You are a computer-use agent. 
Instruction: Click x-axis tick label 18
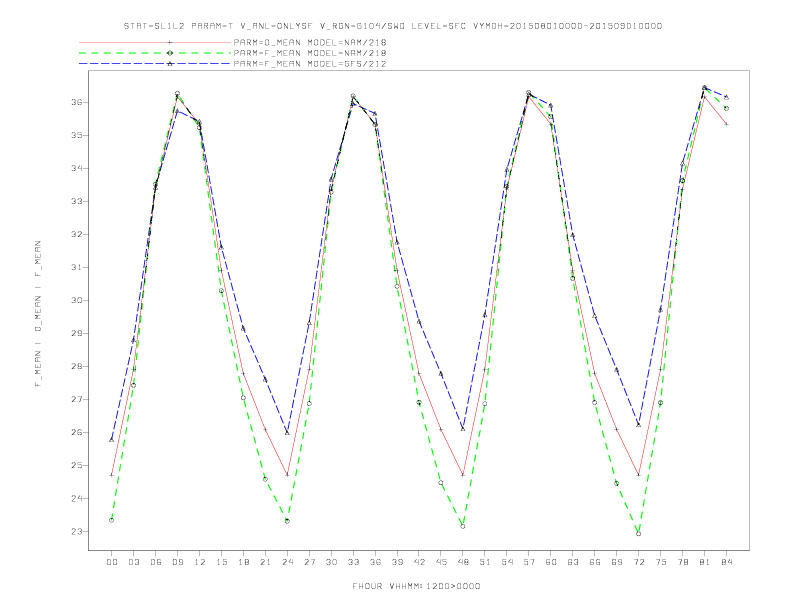(243, 562)
